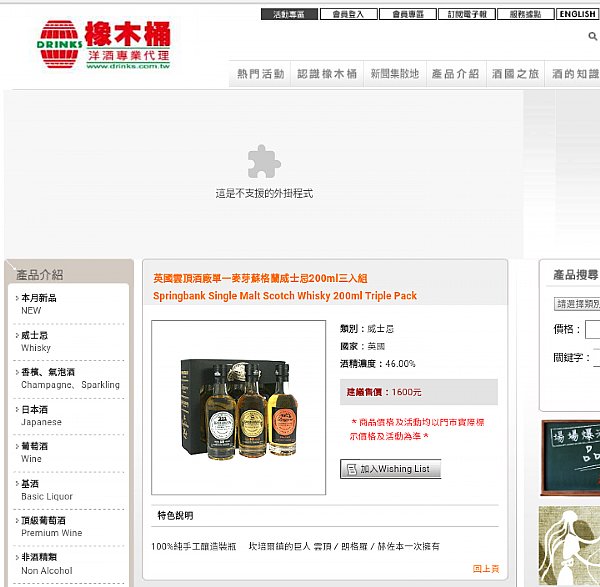Click the 回上頁 back link

(486, 569)
